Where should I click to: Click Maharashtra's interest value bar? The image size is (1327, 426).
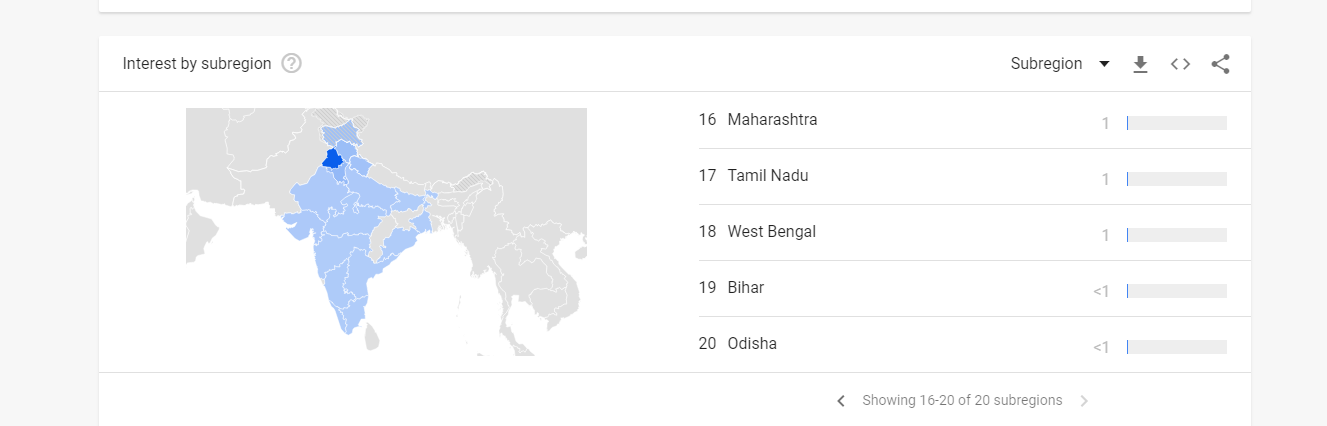tap(1176, 123)
